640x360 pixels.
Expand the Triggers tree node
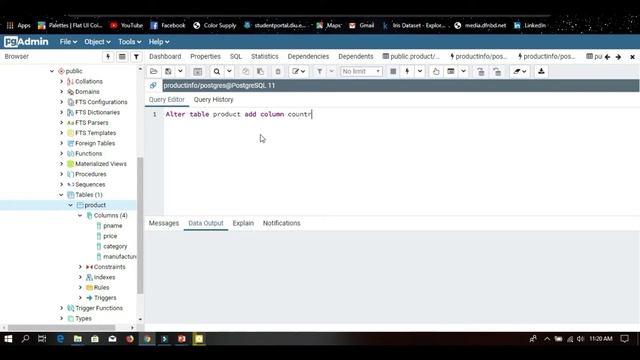tap(80, 298)
